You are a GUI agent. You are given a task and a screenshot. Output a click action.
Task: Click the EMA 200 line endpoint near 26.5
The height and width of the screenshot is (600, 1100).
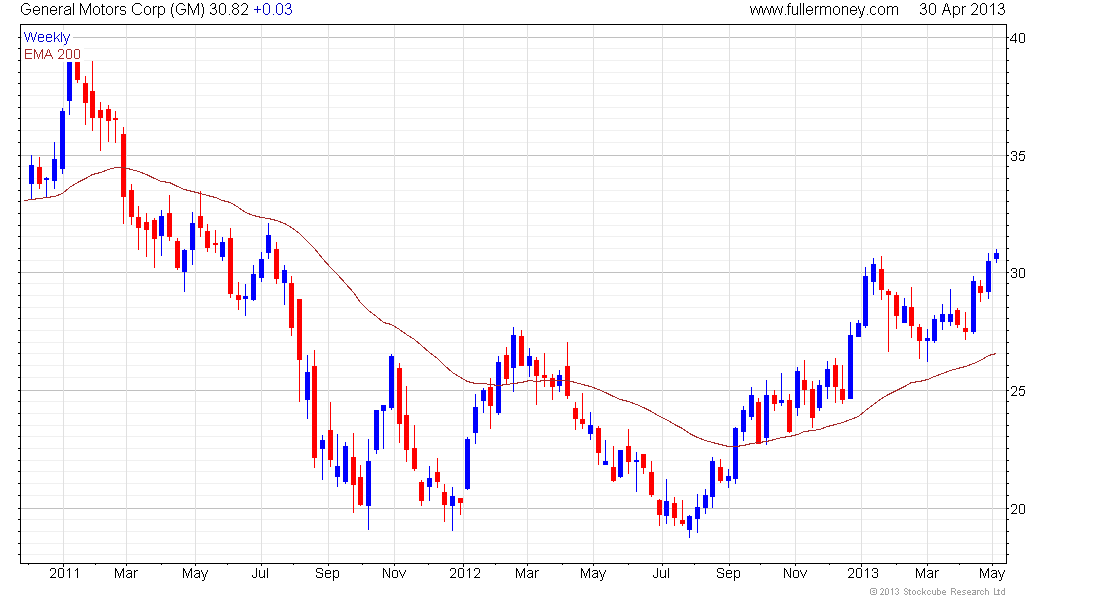[995, 354]
